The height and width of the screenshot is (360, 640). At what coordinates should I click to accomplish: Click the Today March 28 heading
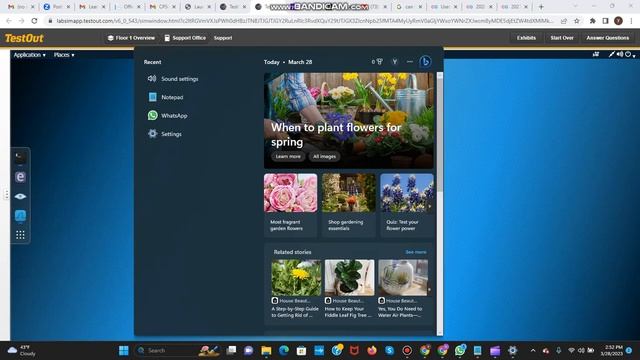(x=288, y=62)
